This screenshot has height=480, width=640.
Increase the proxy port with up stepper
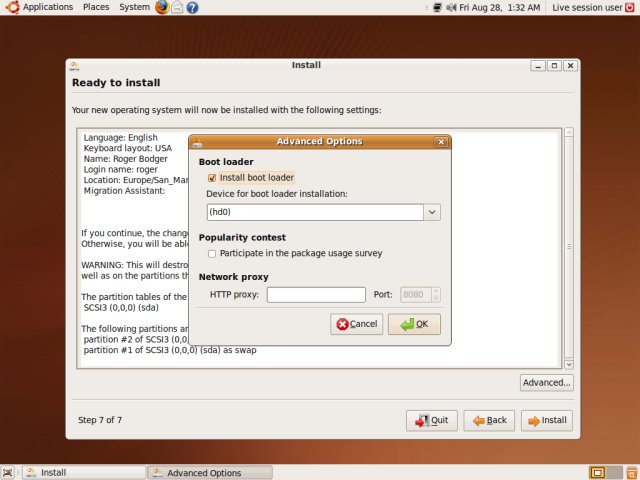(x=436, y=291)
